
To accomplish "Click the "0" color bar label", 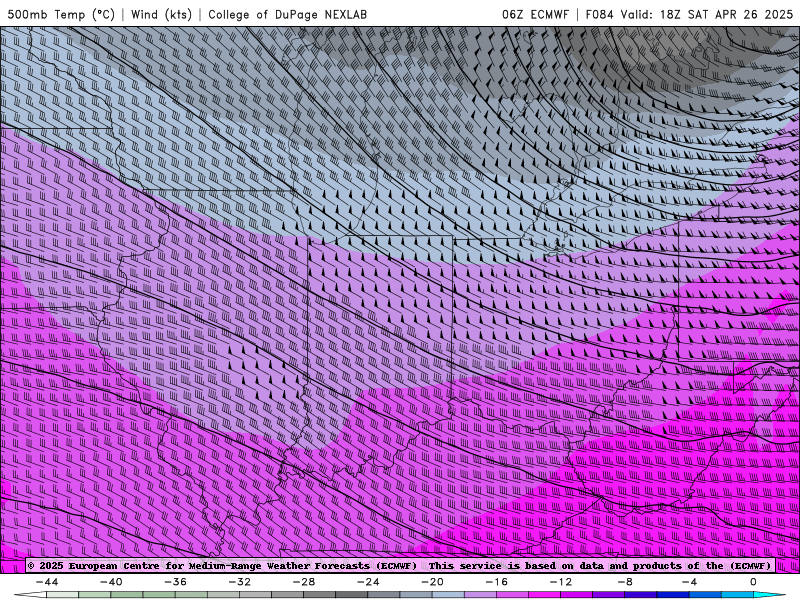I will pos(753,582).
